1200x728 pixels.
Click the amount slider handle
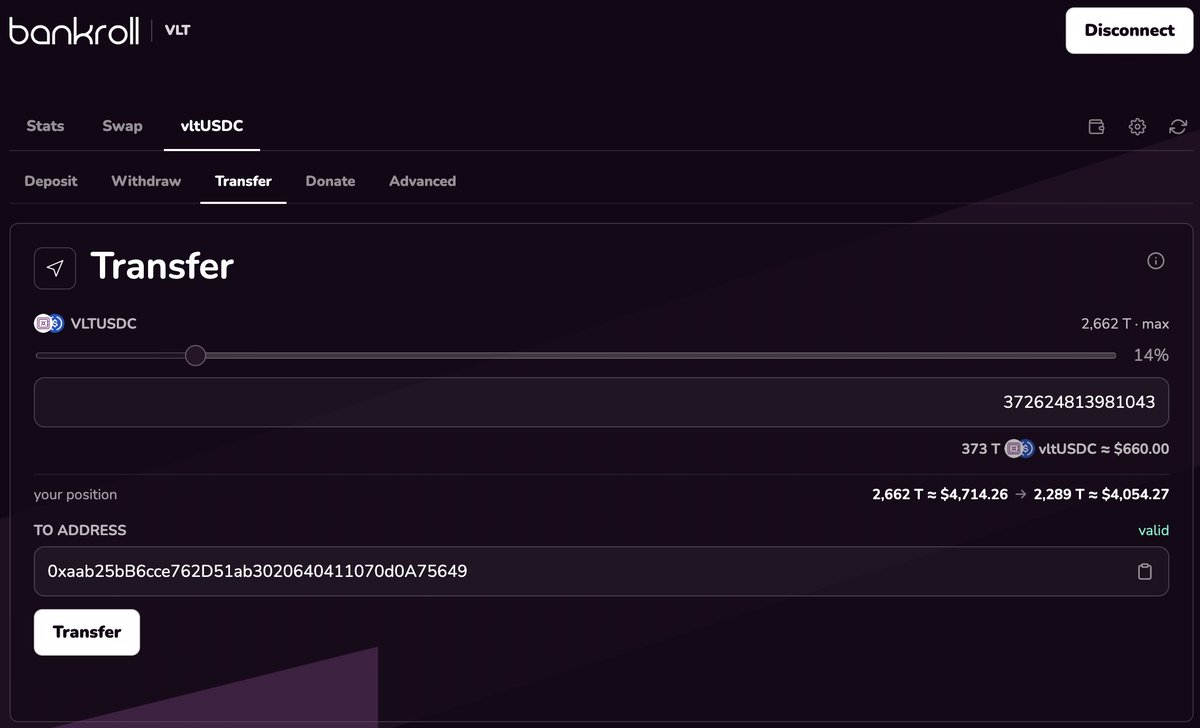coord(196,355)
